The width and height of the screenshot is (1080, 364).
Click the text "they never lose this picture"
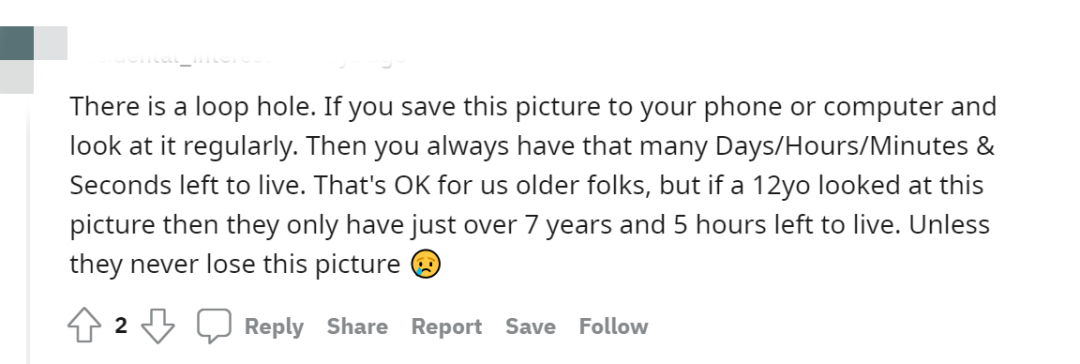(235, 265)
